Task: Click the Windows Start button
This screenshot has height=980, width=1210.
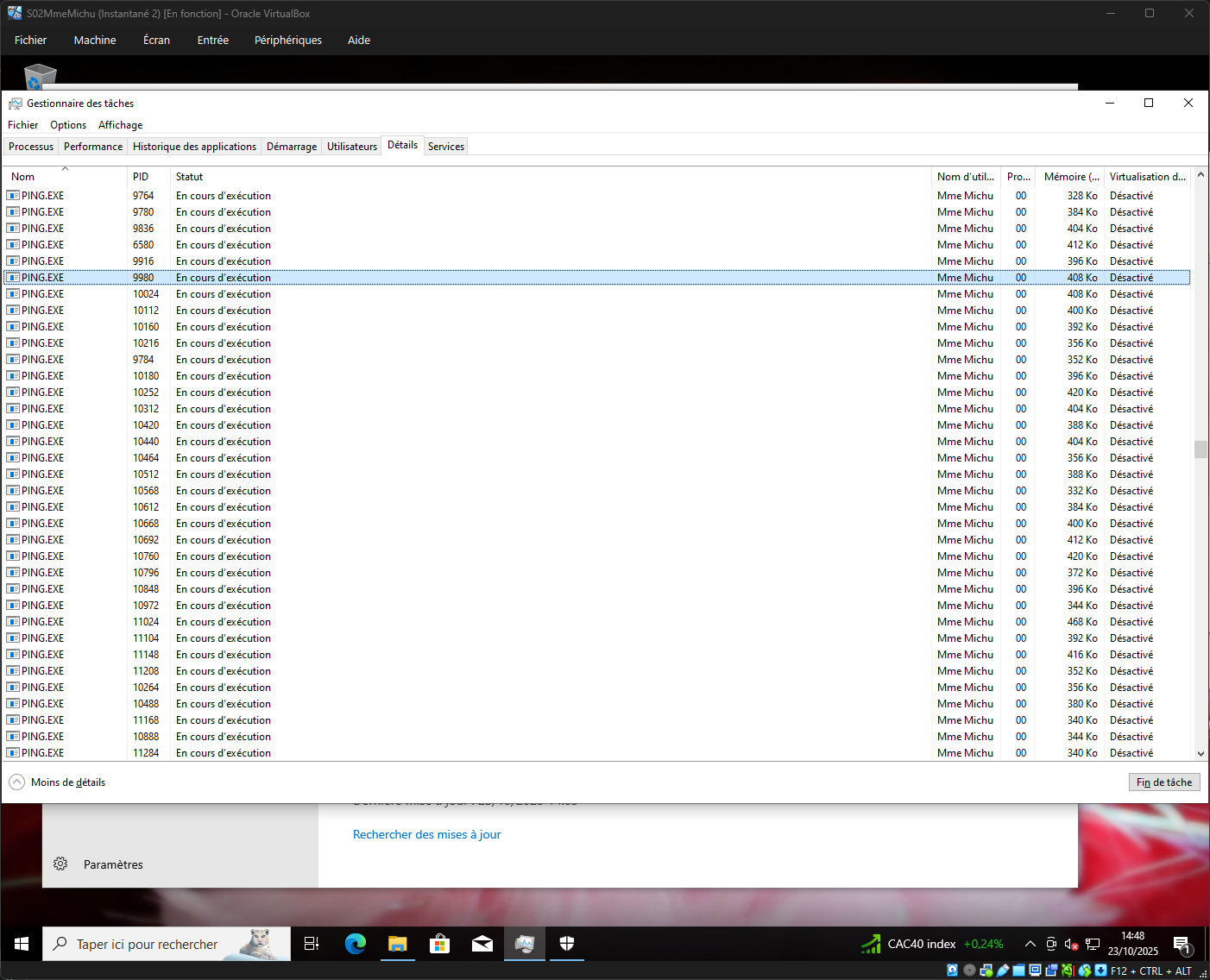Action: [22, 944]
